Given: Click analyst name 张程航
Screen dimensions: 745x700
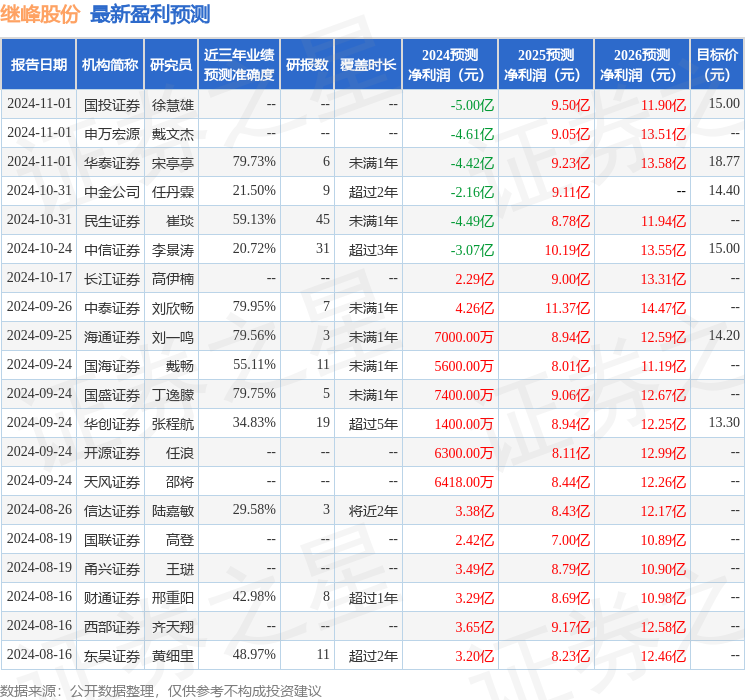Looking at the screenshot, I should [x=173, y=424].
